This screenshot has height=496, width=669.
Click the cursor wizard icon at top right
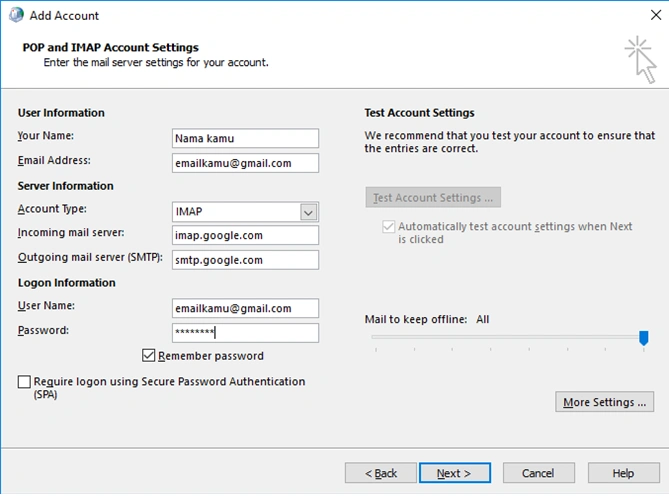[x=641, y=60]
